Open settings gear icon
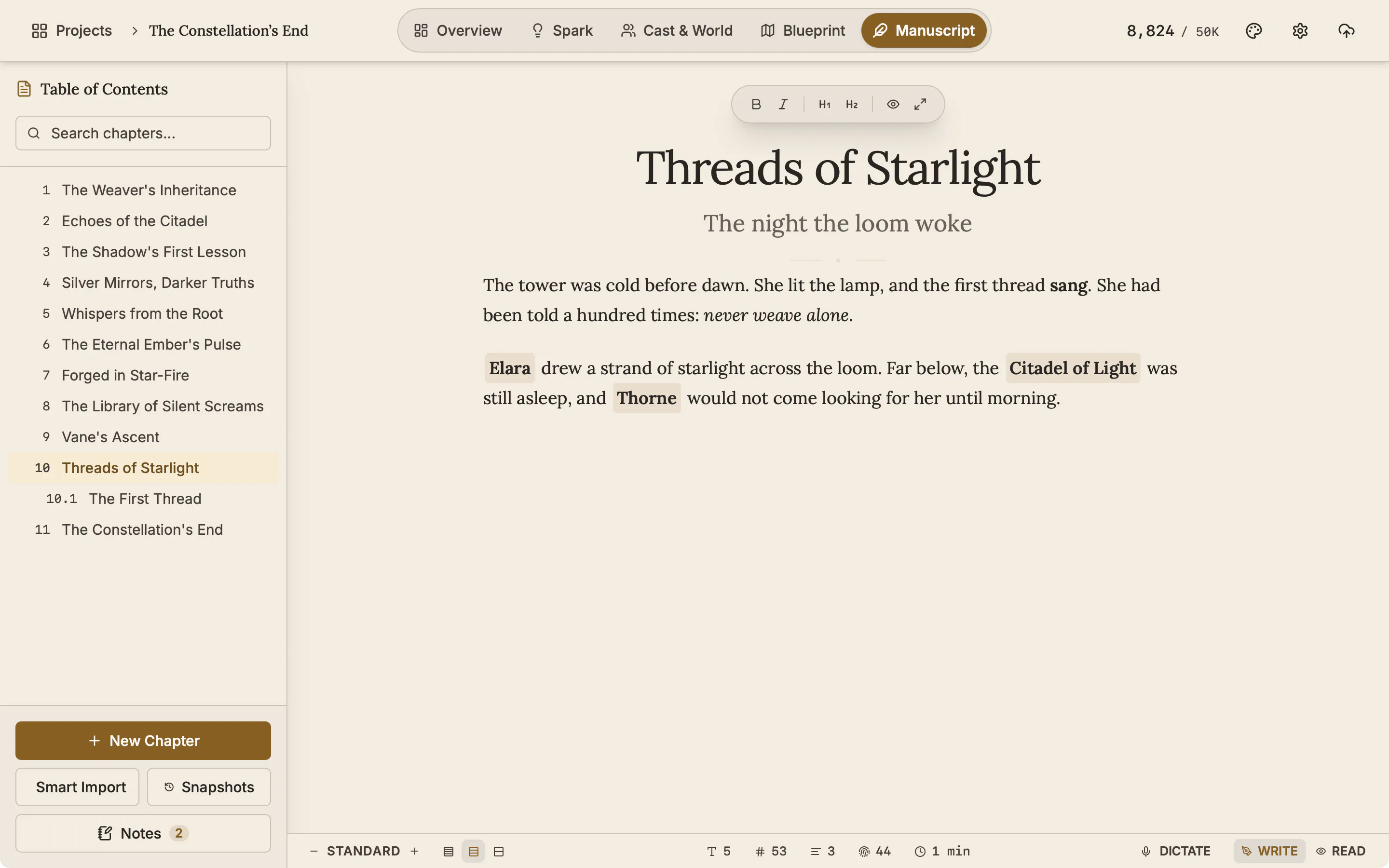Screen dimensions: 1389x868 (1300, 30)
